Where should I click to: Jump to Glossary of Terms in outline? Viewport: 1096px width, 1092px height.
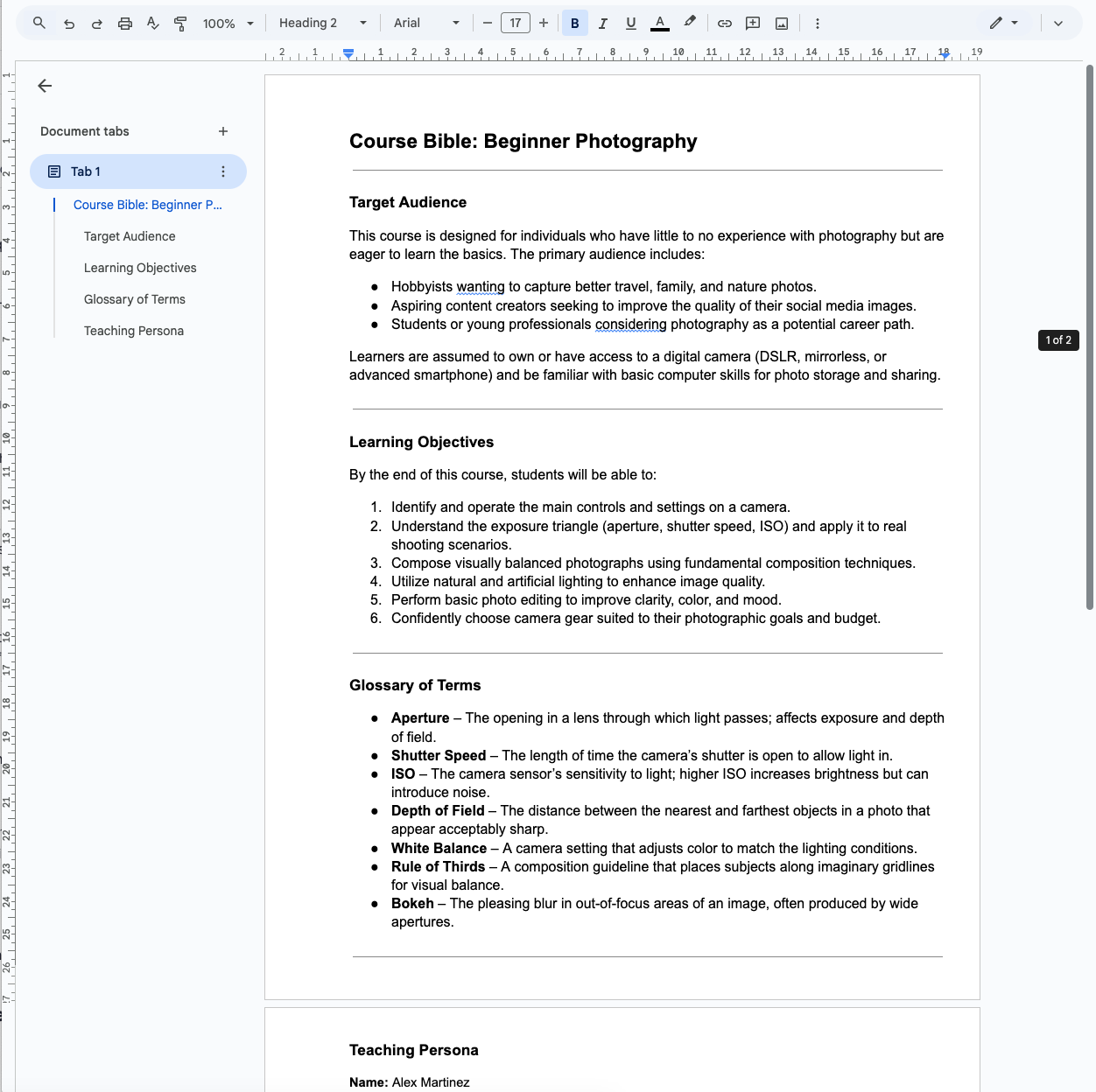click(x=135, y=299)
